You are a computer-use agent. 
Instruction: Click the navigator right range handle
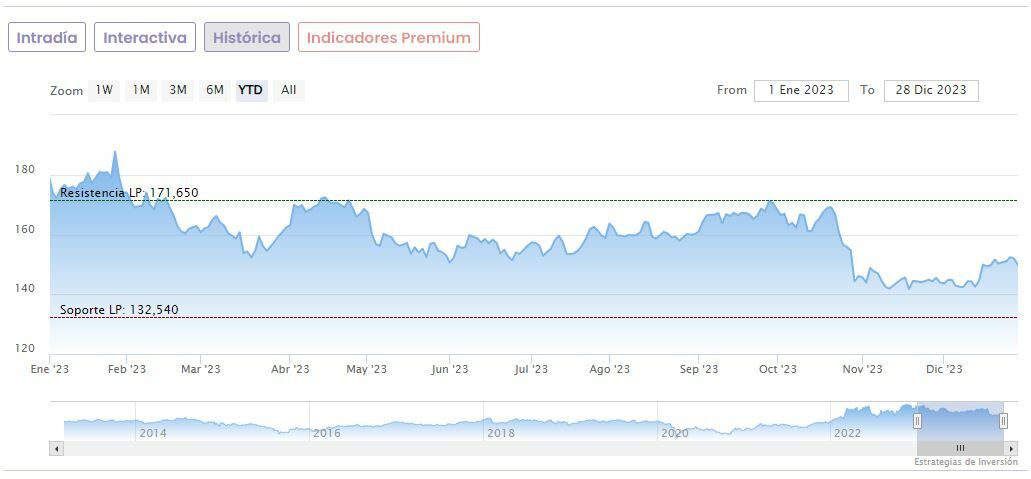point(1003,421)
